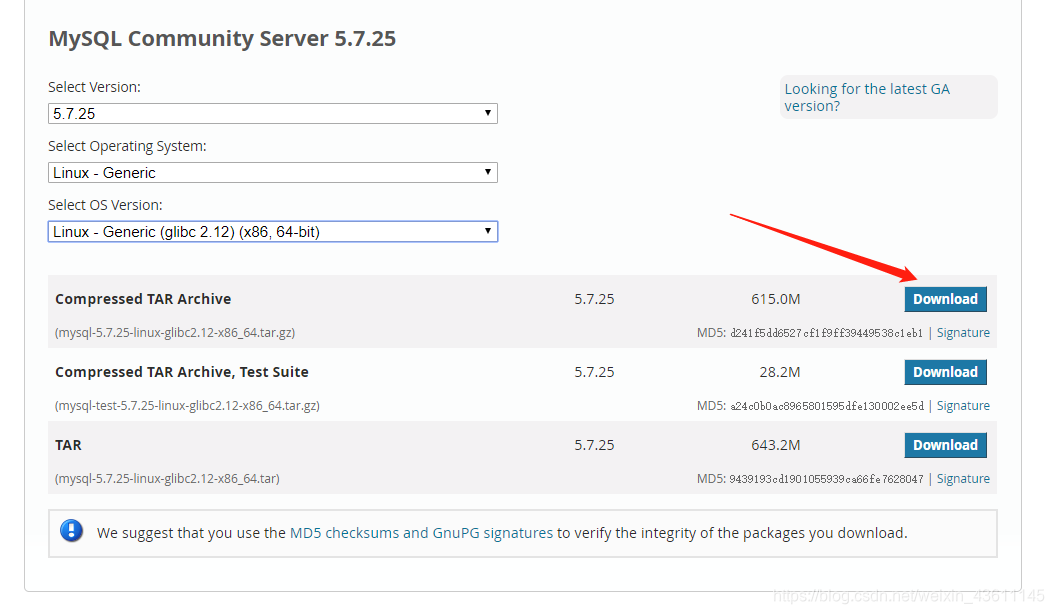Click the 615.0M size value

pos(776,299)
